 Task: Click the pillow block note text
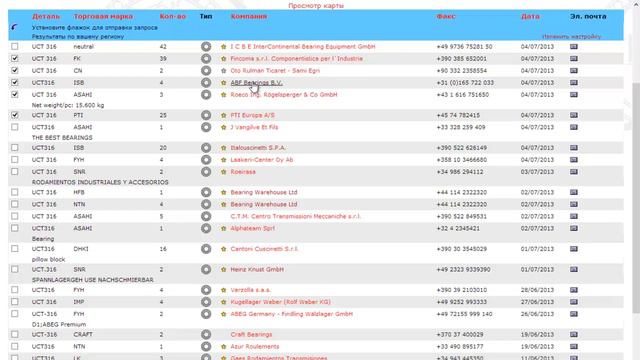coord(48,259)
